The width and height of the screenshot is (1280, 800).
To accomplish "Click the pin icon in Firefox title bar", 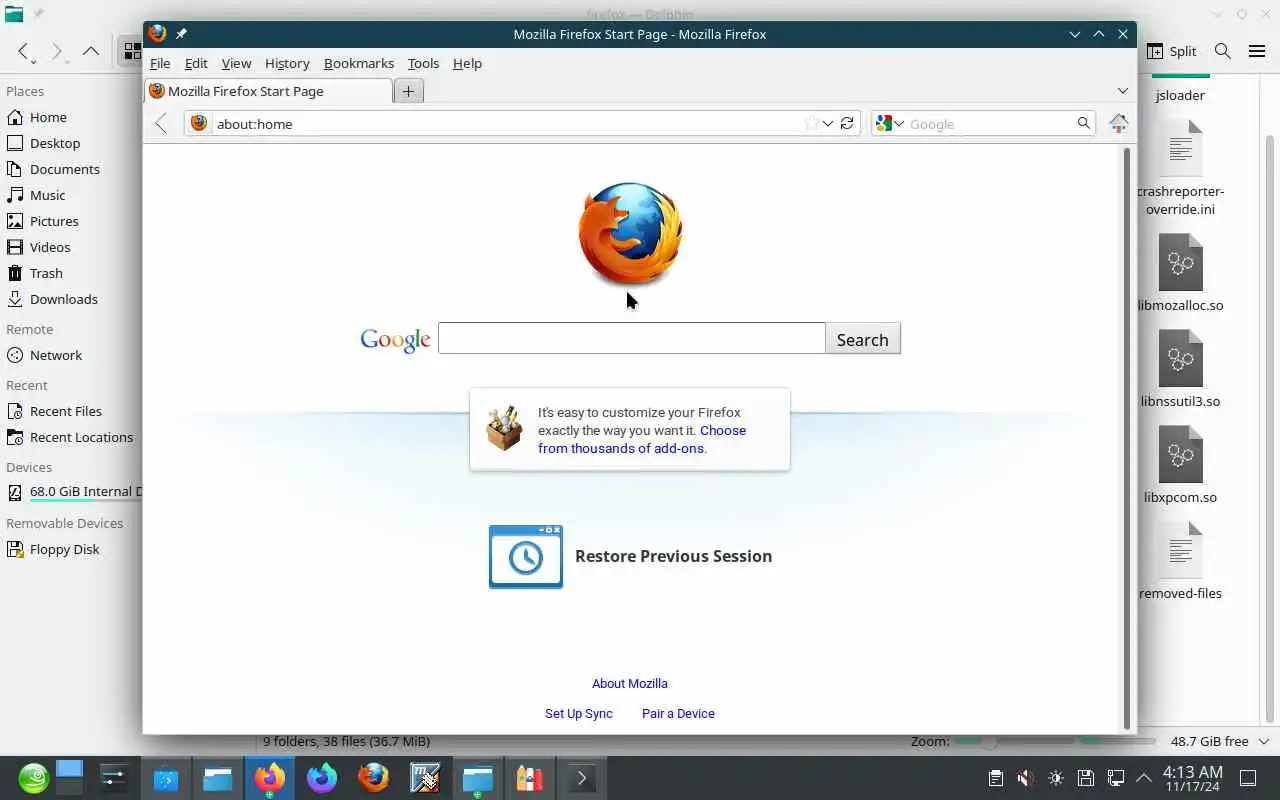I will [x=181, y=34].
